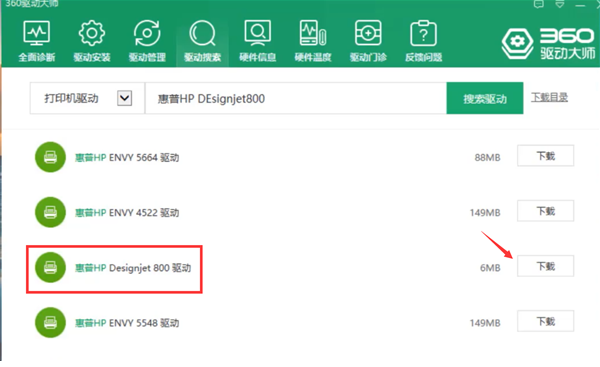Expand the 打印机驱动 category dropdown arrow

coord(124,98)
